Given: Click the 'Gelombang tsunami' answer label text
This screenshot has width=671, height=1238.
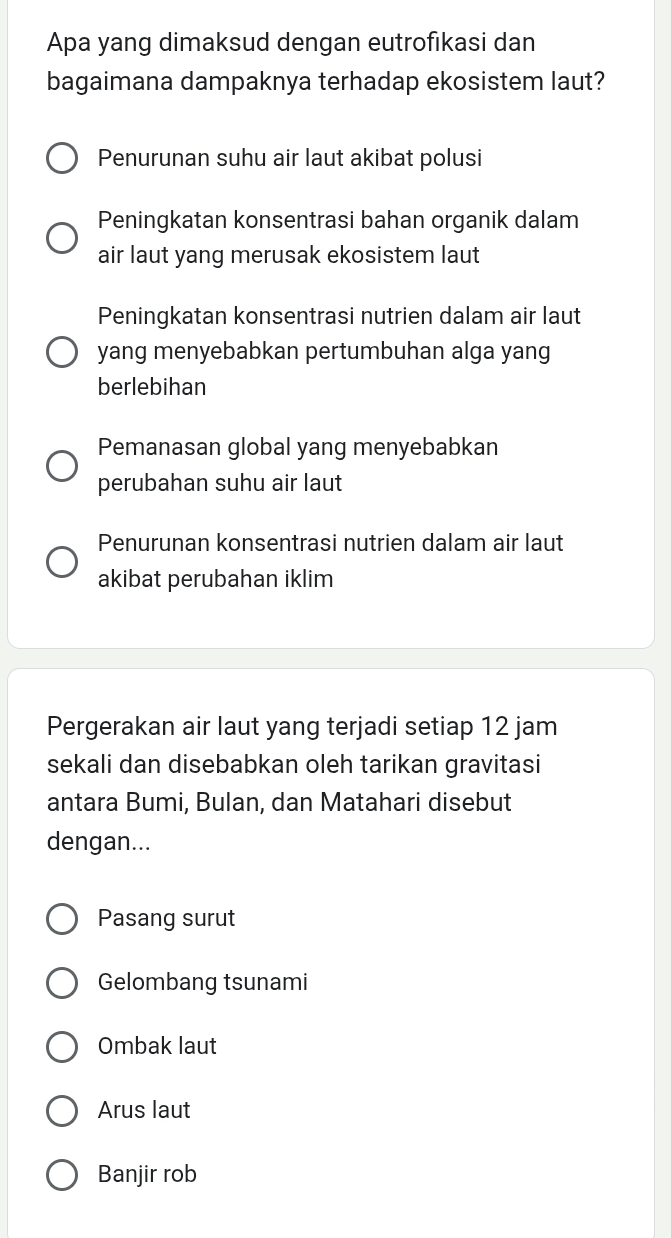Looking at the screenshot, I should point(203,983).
